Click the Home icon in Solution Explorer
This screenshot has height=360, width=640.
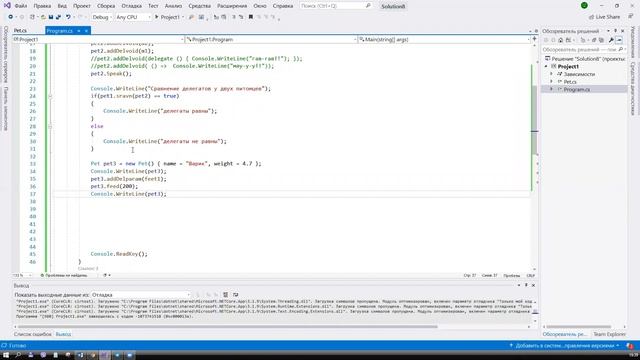point(560,40)
